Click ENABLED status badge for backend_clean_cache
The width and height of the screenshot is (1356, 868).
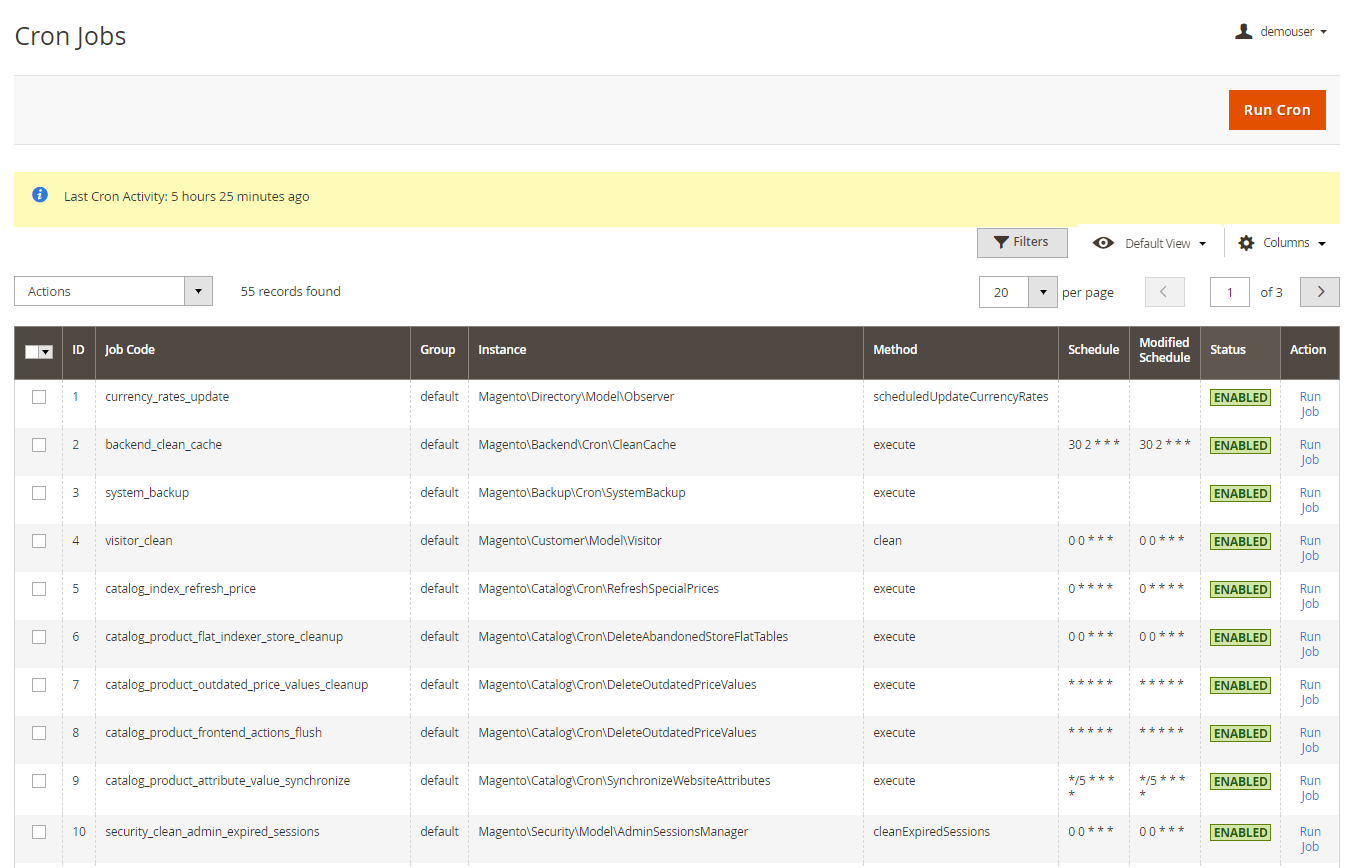(1240, 445)
